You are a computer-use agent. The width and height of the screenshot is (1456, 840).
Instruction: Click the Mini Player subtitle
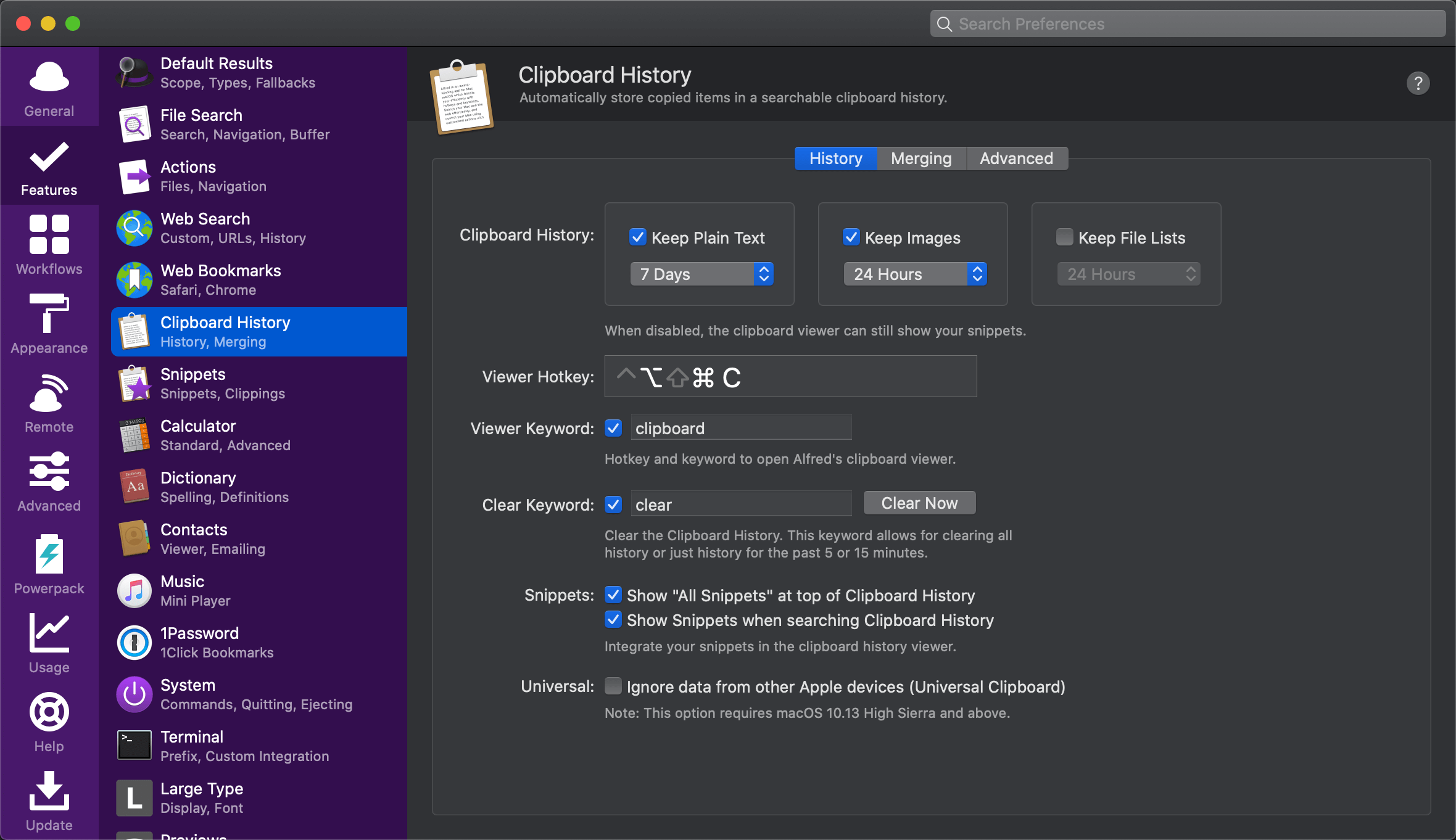tap(196, 601)
